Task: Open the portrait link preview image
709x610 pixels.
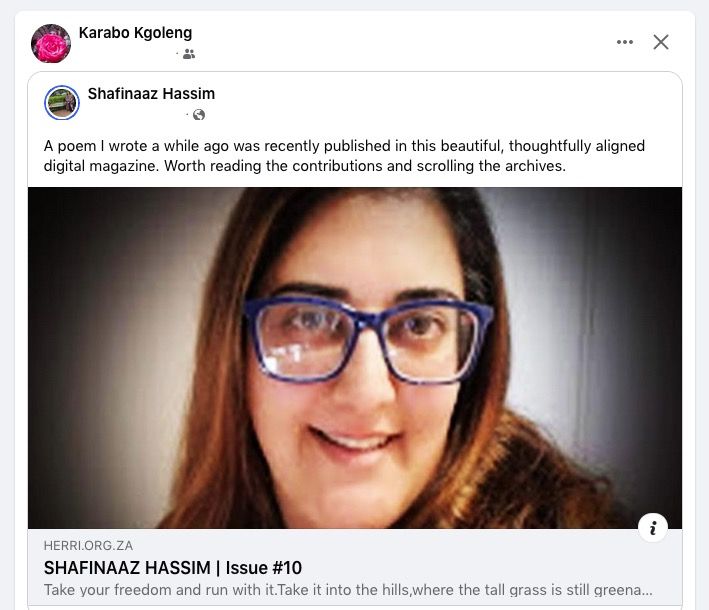Action: (355, 358)
